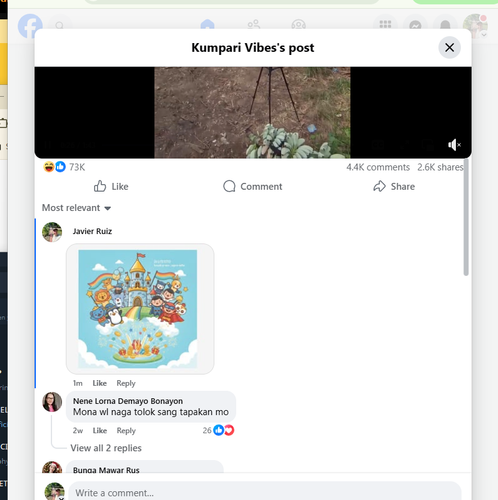Open the 73K reactions list
498x500 pixels.
point(77,167)
